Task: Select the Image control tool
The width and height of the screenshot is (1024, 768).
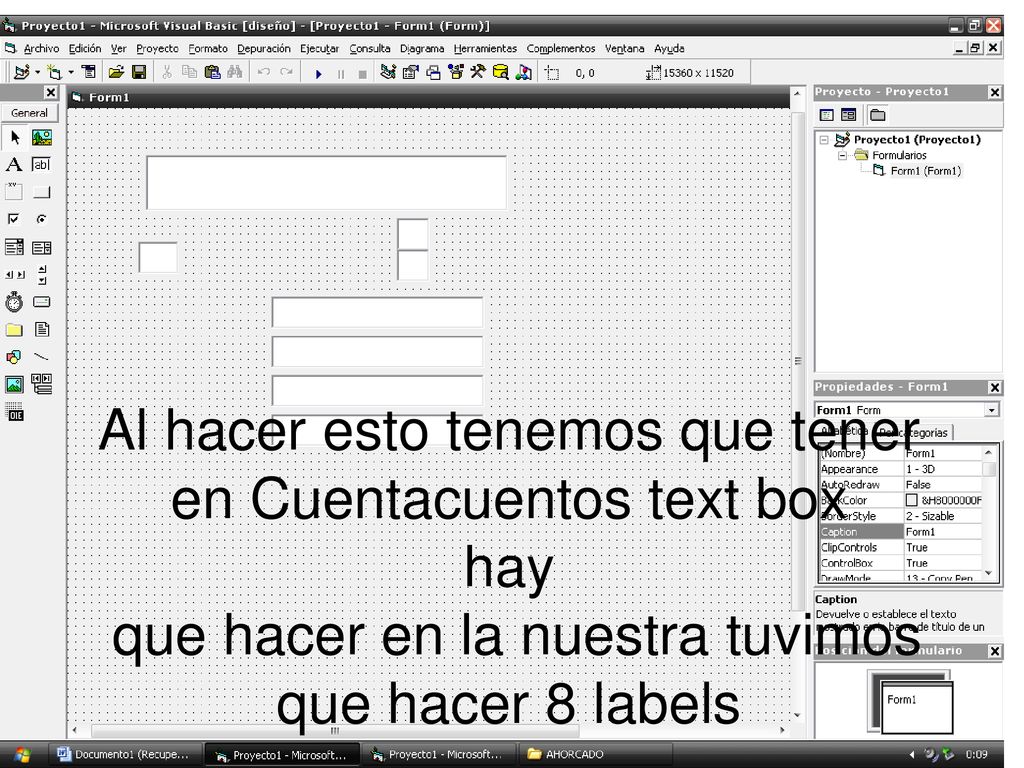Action: tap(14, 384)
